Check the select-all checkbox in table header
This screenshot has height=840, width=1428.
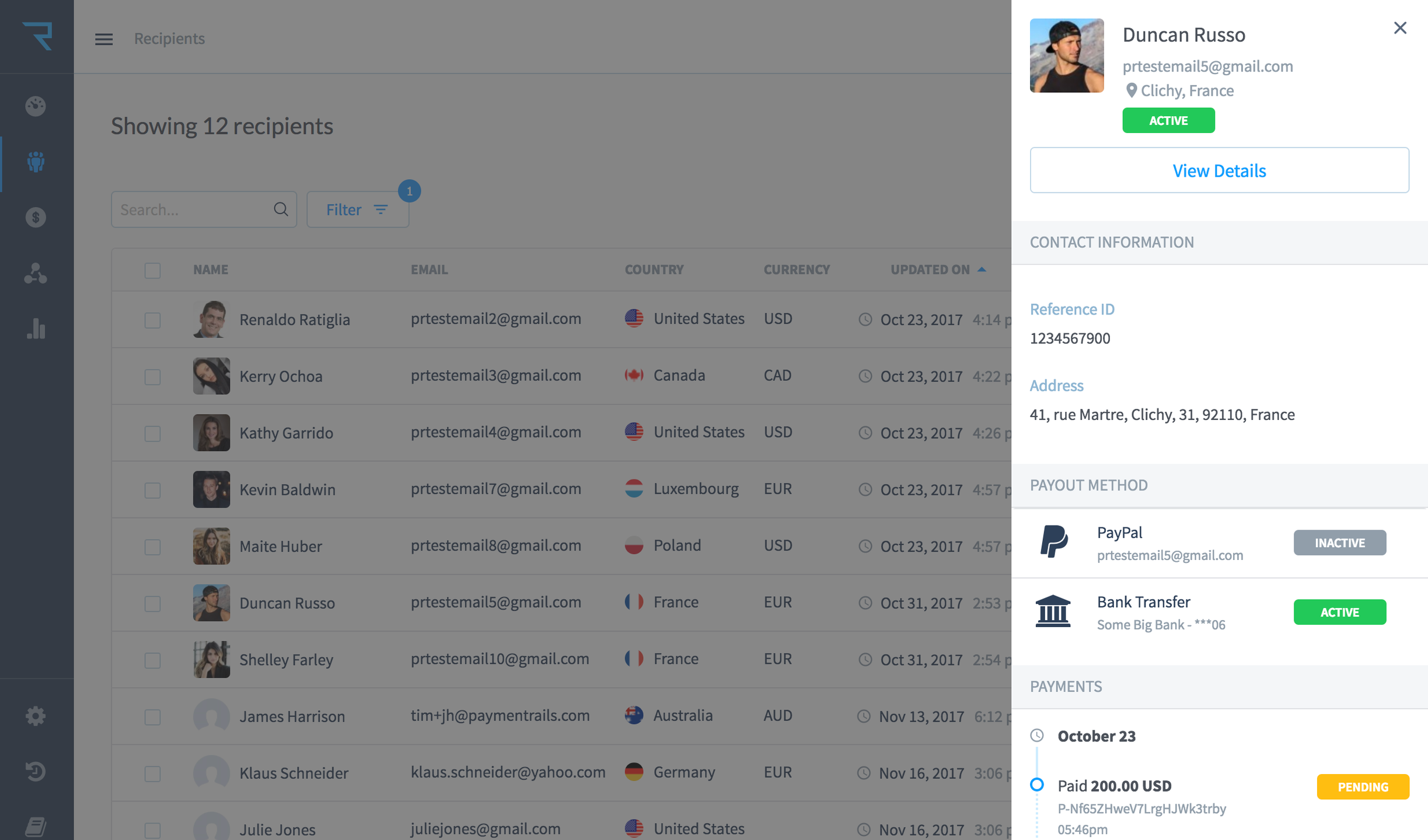point(152,271)
